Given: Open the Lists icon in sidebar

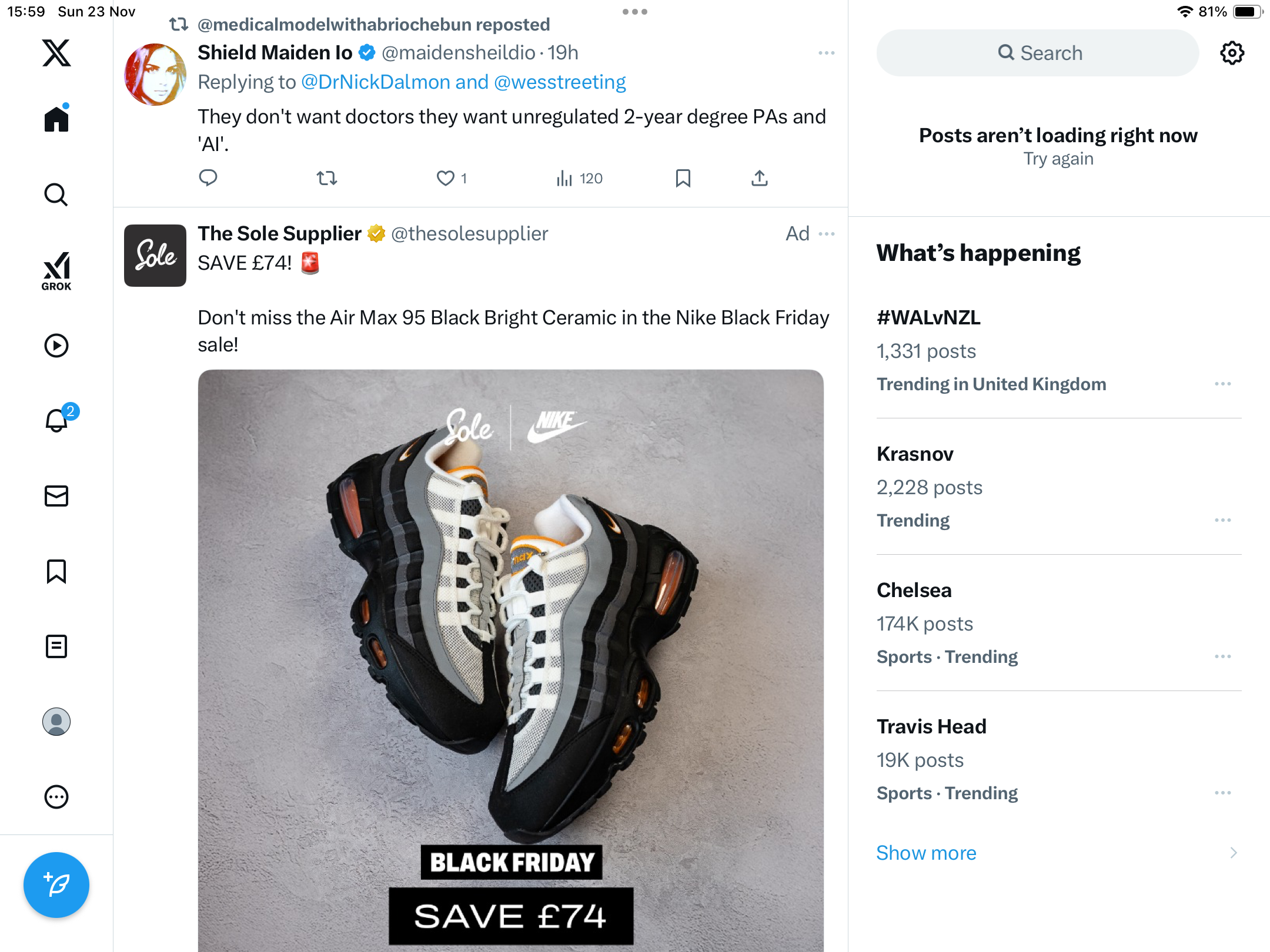Looking at the screenshot, I should coord(56,646).
